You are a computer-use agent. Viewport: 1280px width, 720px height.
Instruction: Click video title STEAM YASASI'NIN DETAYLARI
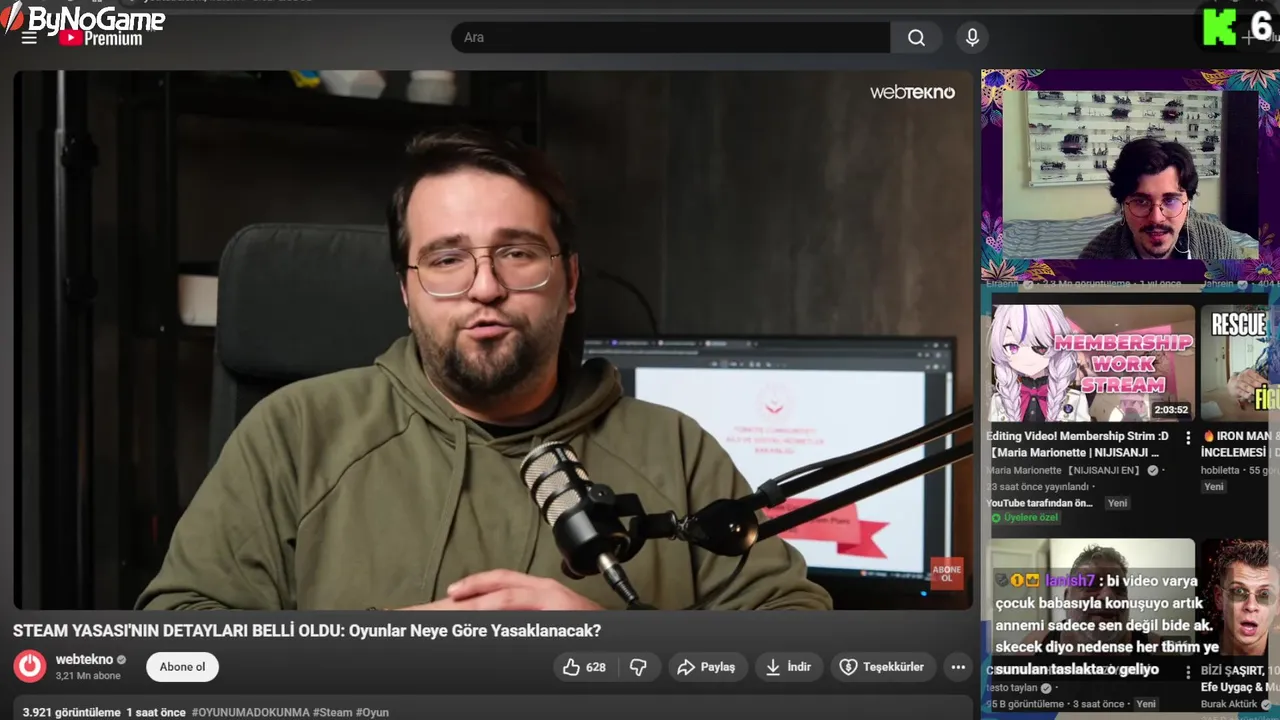(307, 631)
